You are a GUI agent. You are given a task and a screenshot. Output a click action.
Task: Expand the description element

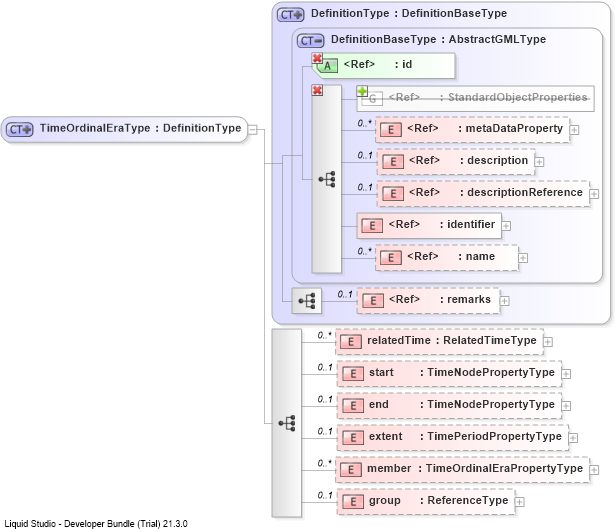tap(539, 162)
